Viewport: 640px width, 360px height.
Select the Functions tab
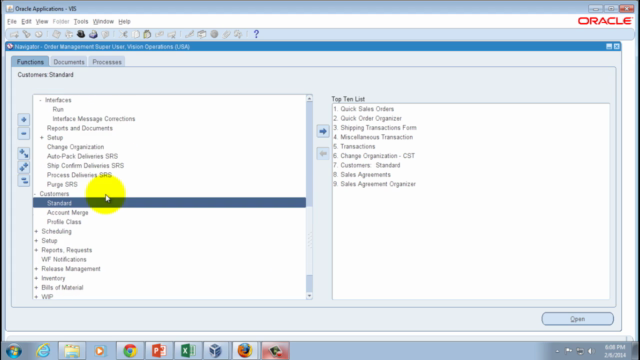30,62
